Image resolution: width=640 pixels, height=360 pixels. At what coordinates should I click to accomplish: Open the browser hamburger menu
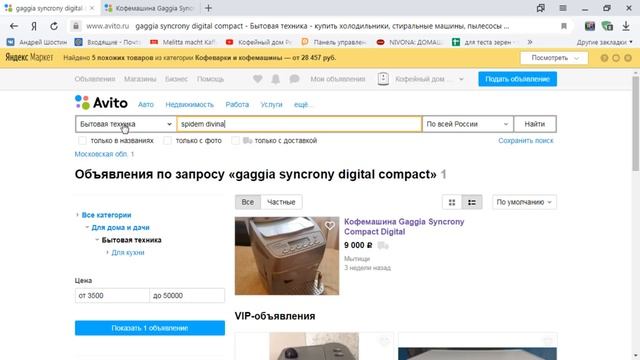point(563,8)
